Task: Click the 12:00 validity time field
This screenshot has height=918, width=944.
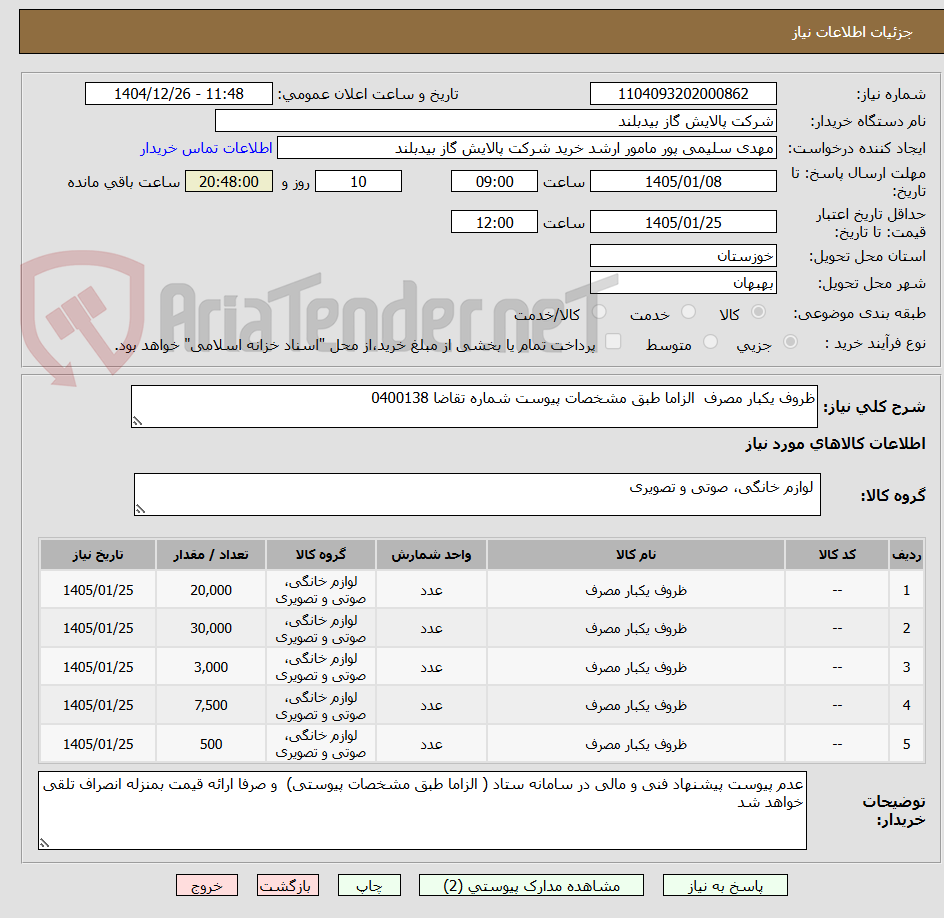Action: [494, 222]
